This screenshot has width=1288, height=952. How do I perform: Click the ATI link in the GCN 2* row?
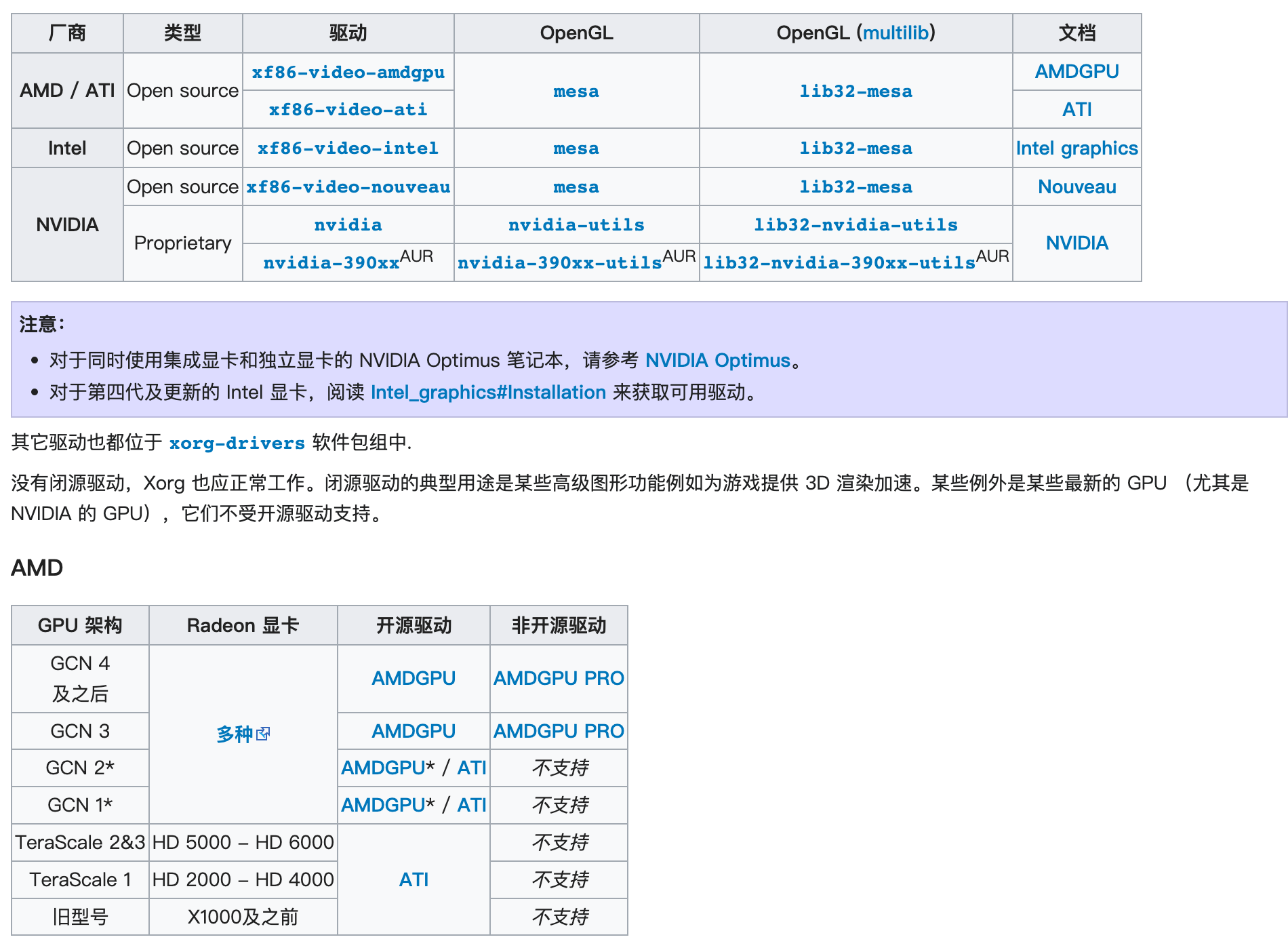(x=472, y=768)
